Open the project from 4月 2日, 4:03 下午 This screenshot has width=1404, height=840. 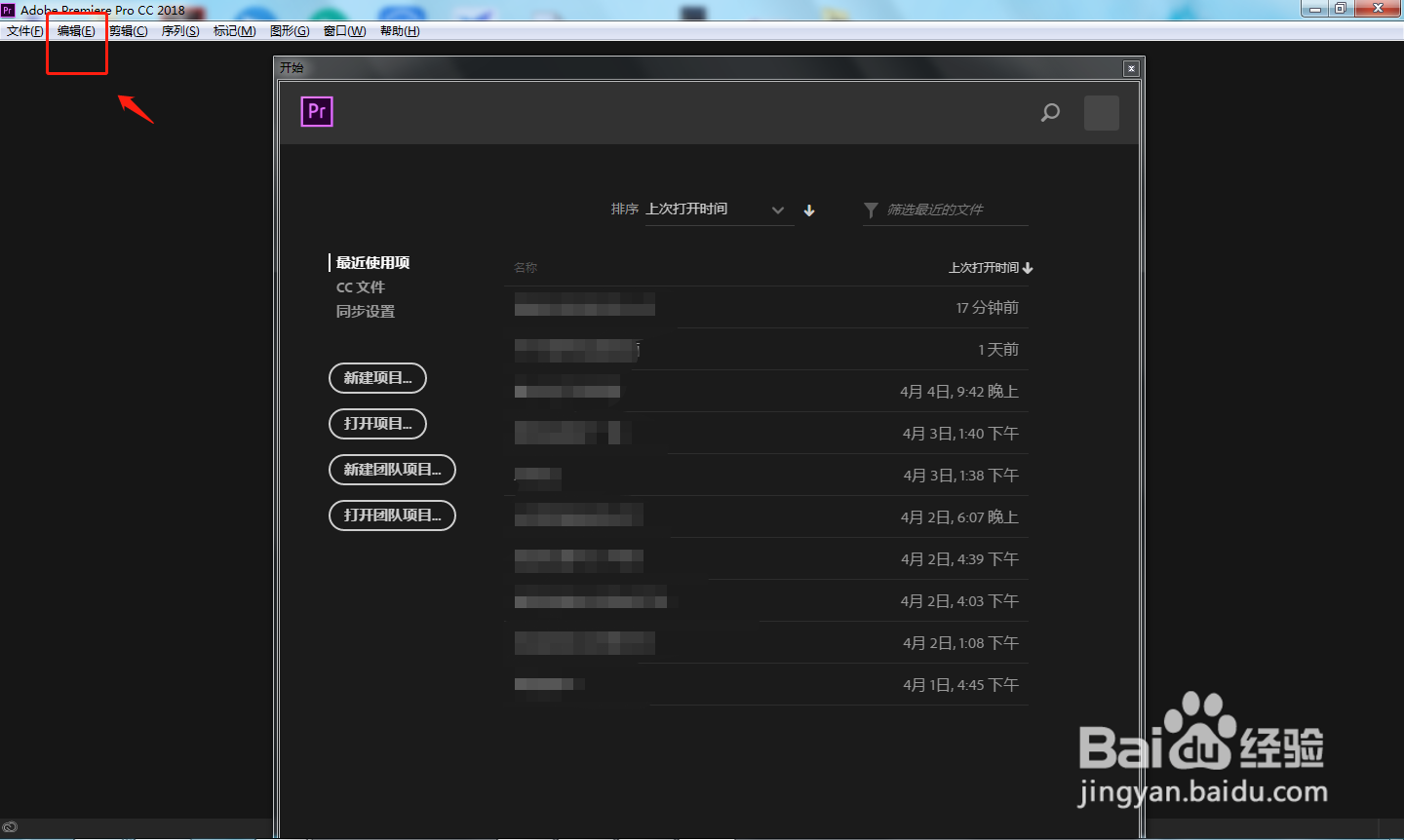(766, 600)
